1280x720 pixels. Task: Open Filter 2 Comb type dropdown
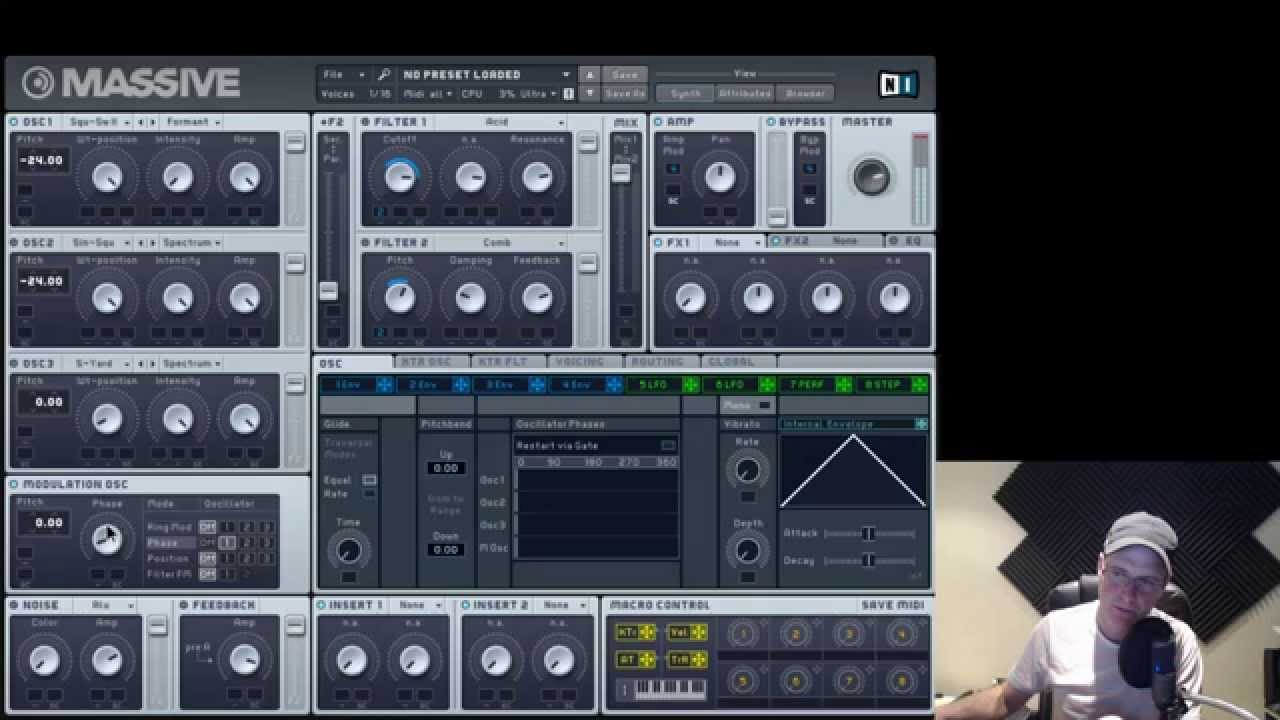(501, 243)
